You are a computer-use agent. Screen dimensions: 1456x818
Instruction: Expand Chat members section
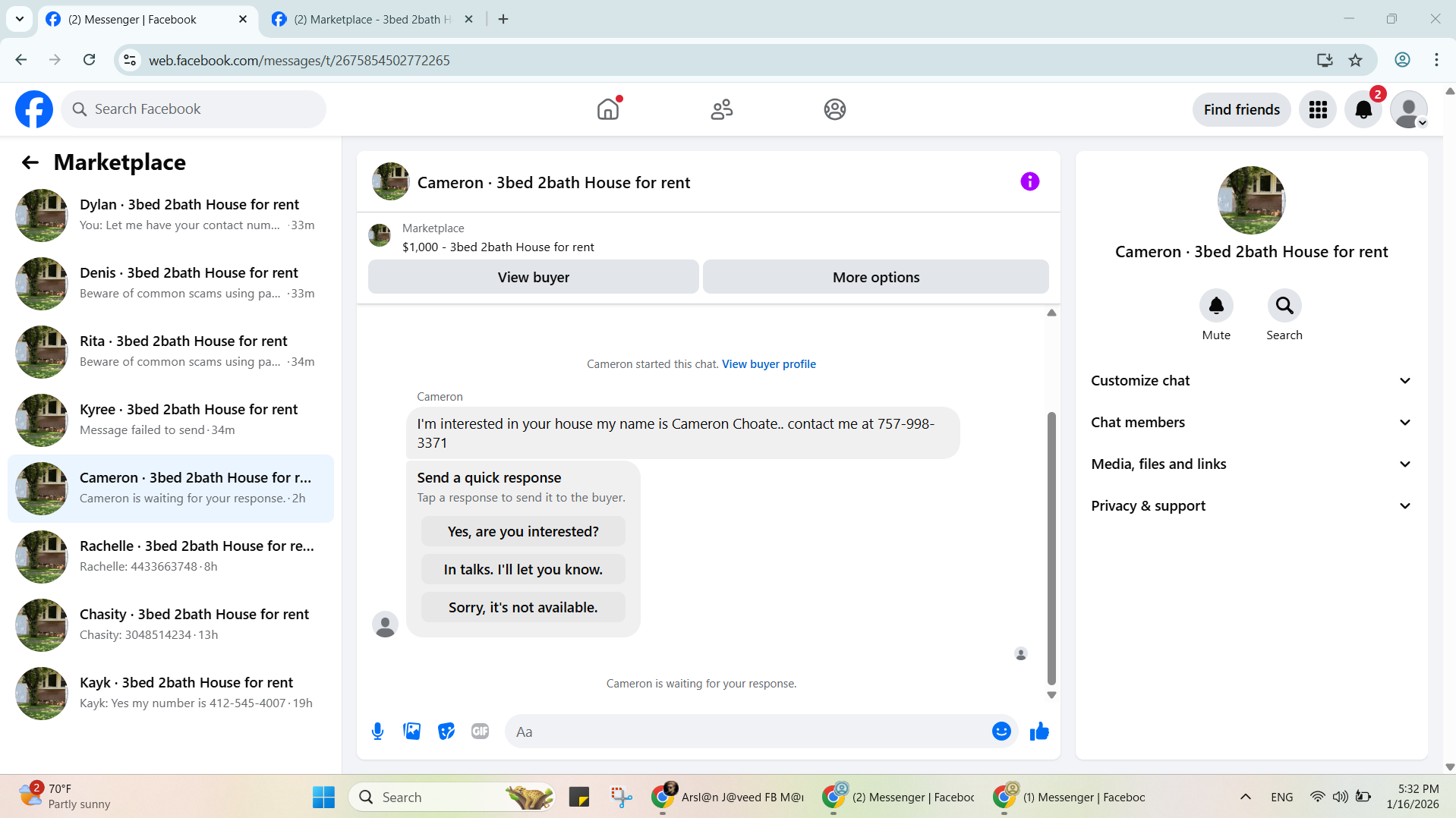(x=1251, y=423)
